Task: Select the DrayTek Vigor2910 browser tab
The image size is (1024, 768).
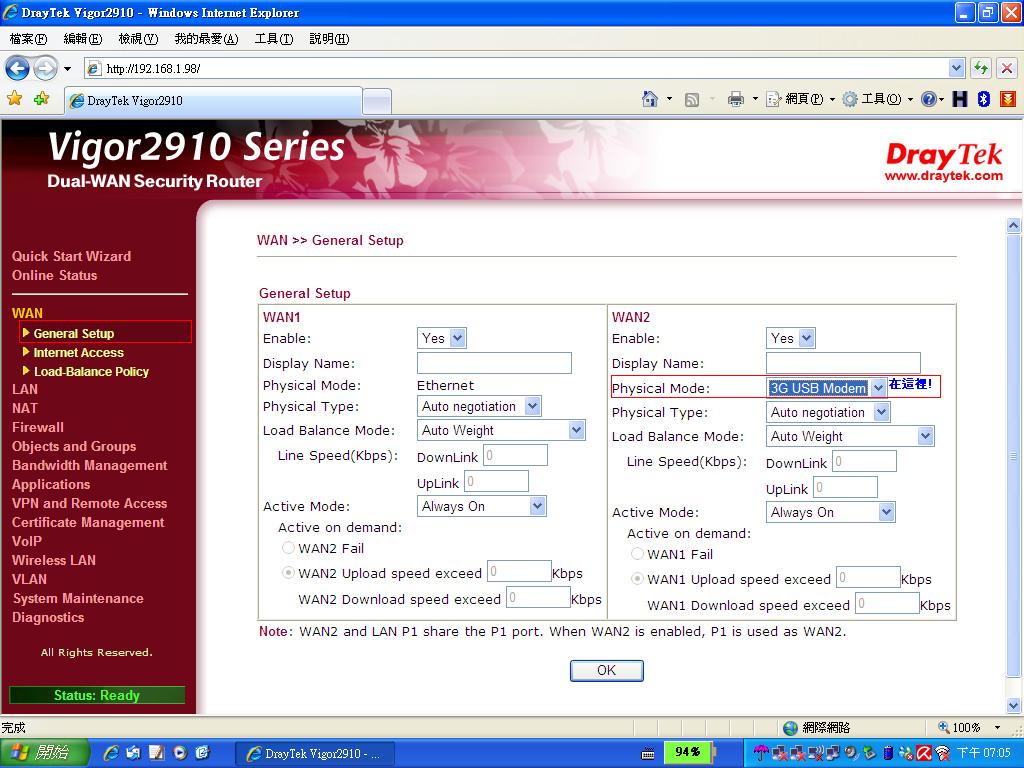Action: click(213, 101)
